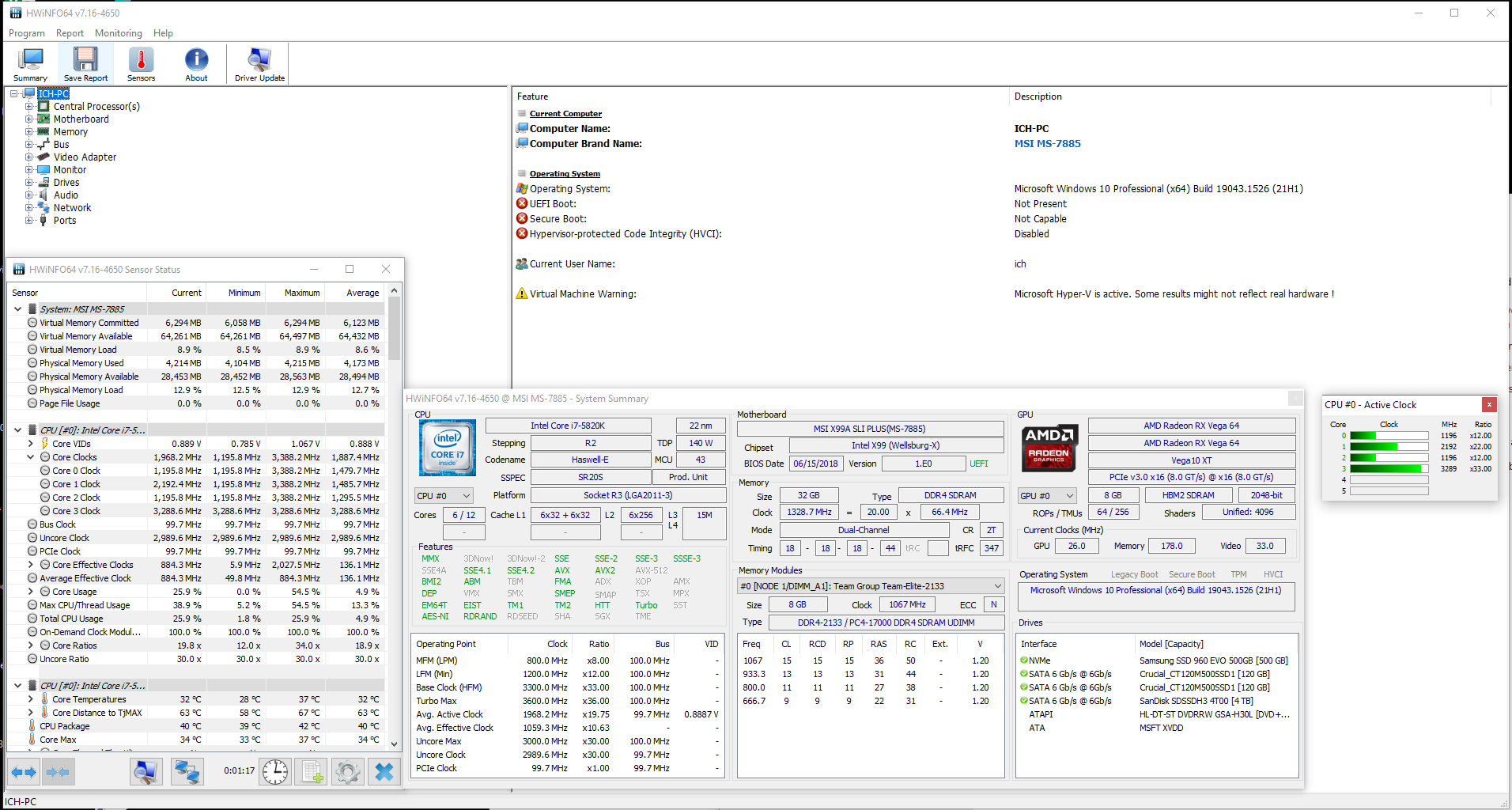This screenshot has width=1512, height=810.
Task: Click the Video Adapter card icon
Action: (43, 157)
